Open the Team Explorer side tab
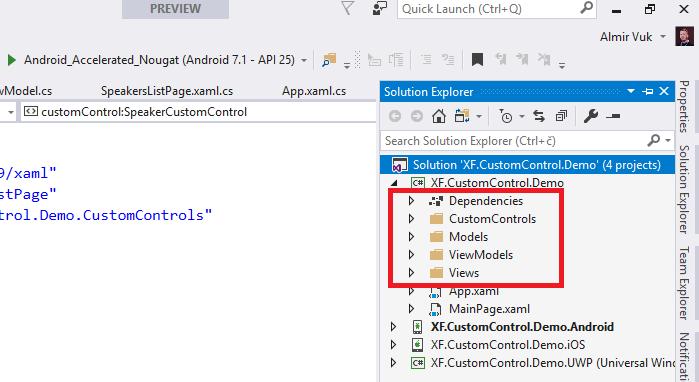This screenshot has height=382, width=699. [685, 283]
